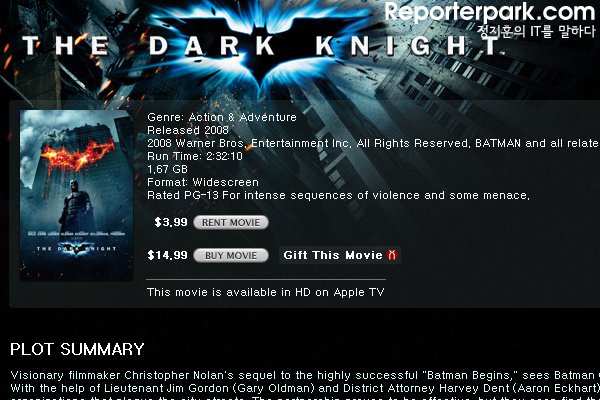Click the RENT MOVIE button

click(231, 222)
